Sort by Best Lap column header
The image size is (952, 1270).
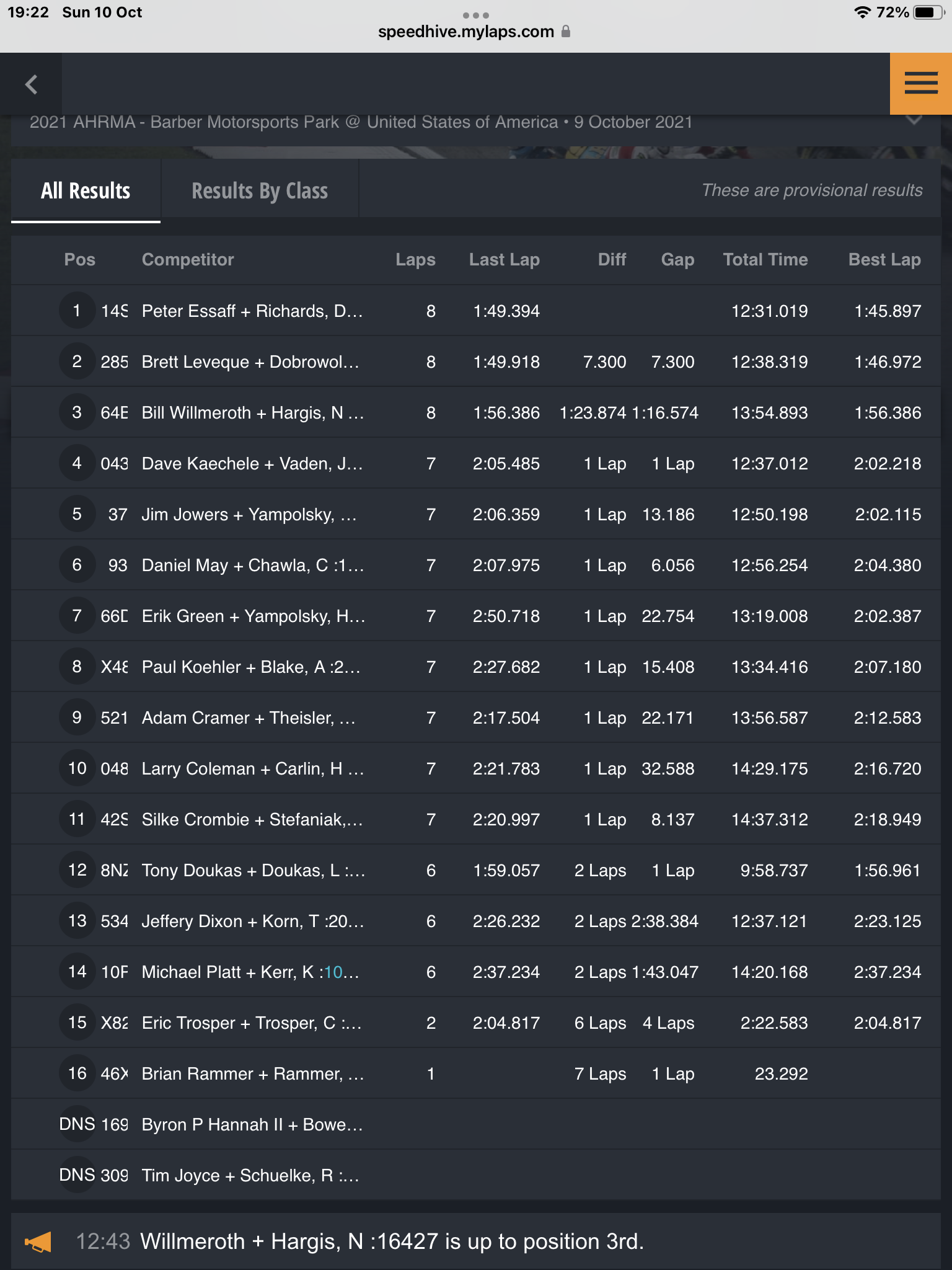tap(884, 259)
